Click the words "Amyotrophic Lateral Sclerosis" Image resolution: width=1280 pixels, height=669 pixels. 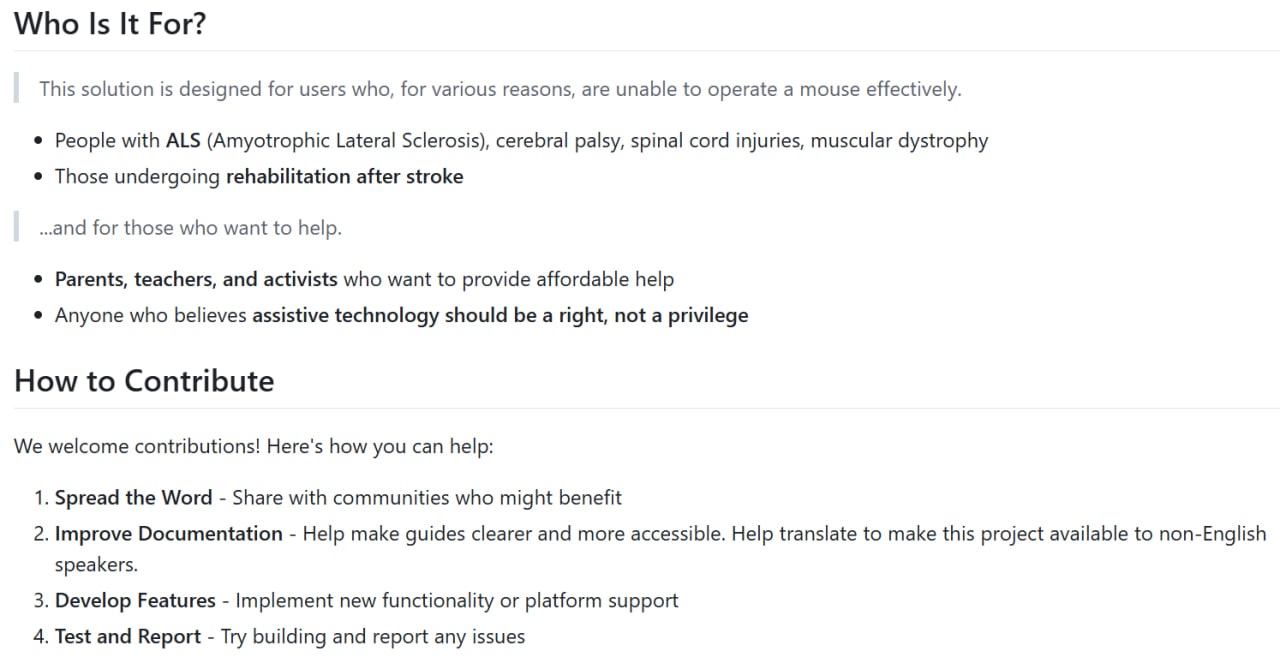point(346,141)
